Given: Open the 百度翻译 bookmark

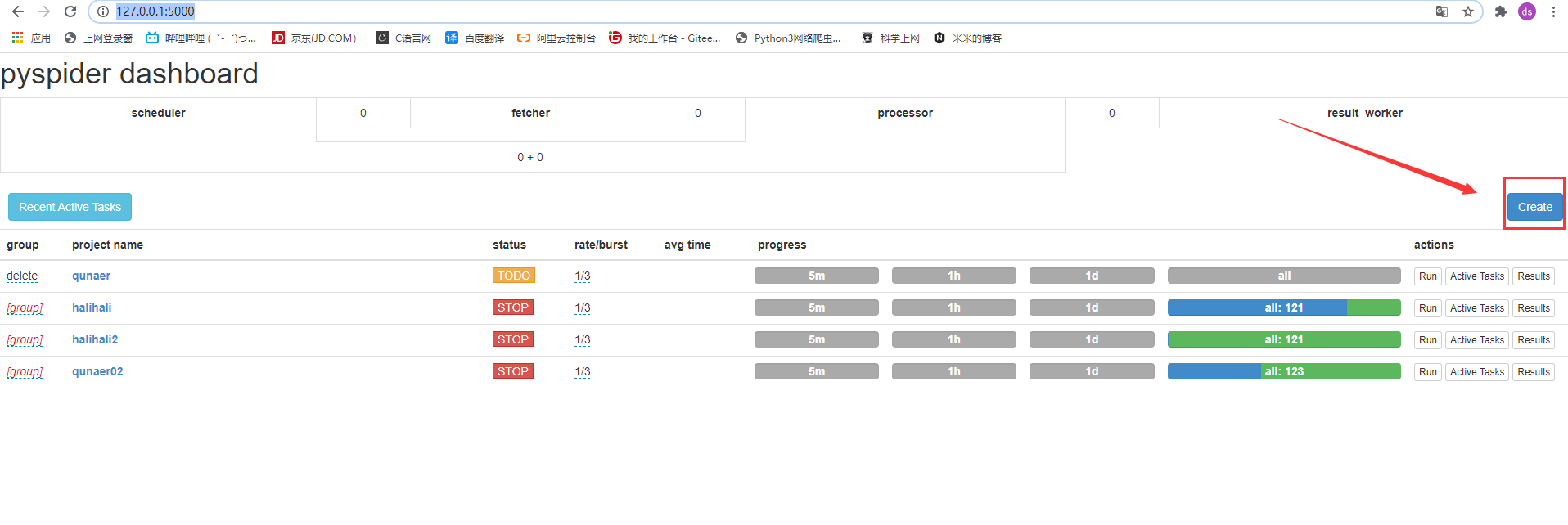Looking at the screenshot, I should [475, 38].
